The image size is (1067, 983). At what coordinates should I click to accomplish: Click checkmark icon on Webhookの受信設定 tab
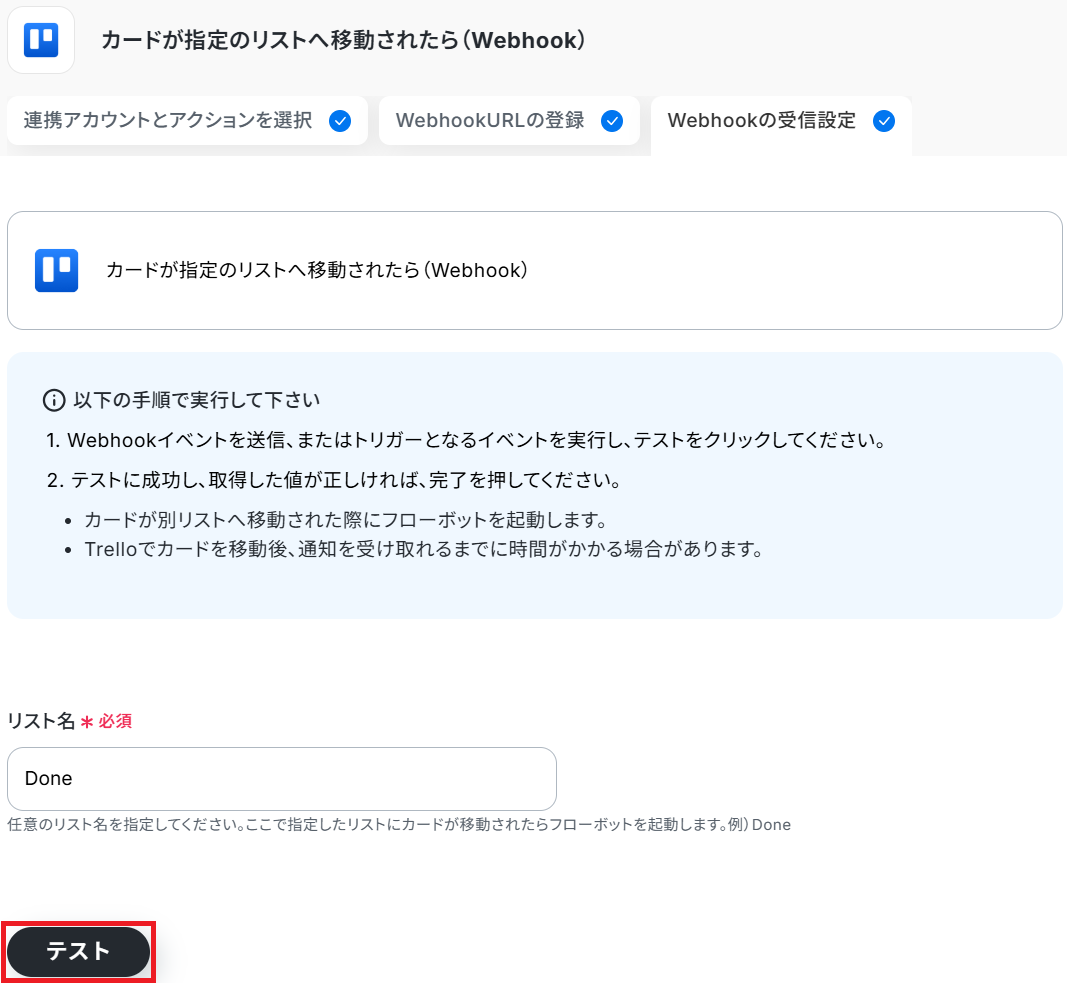[884, 121]
